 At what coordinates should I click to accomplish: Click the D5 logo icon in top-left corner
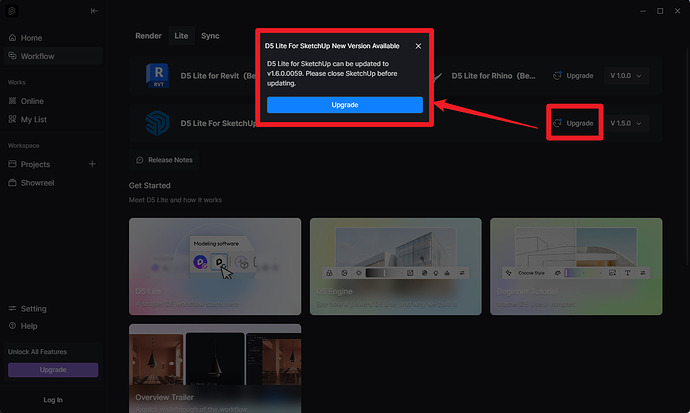point(12,11)
